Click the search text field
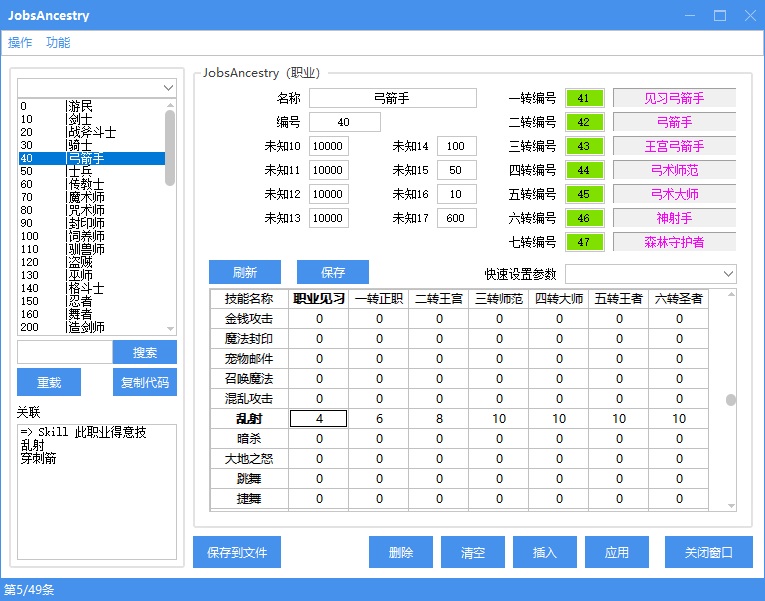This screenshot has height=601, width=765. [x=64, y=352]
